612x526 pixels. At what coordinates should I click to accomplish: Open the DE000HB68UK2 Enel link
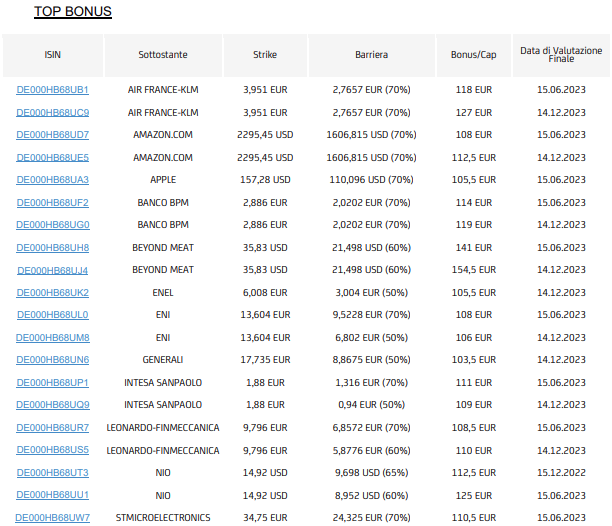[x=53, y=293]
